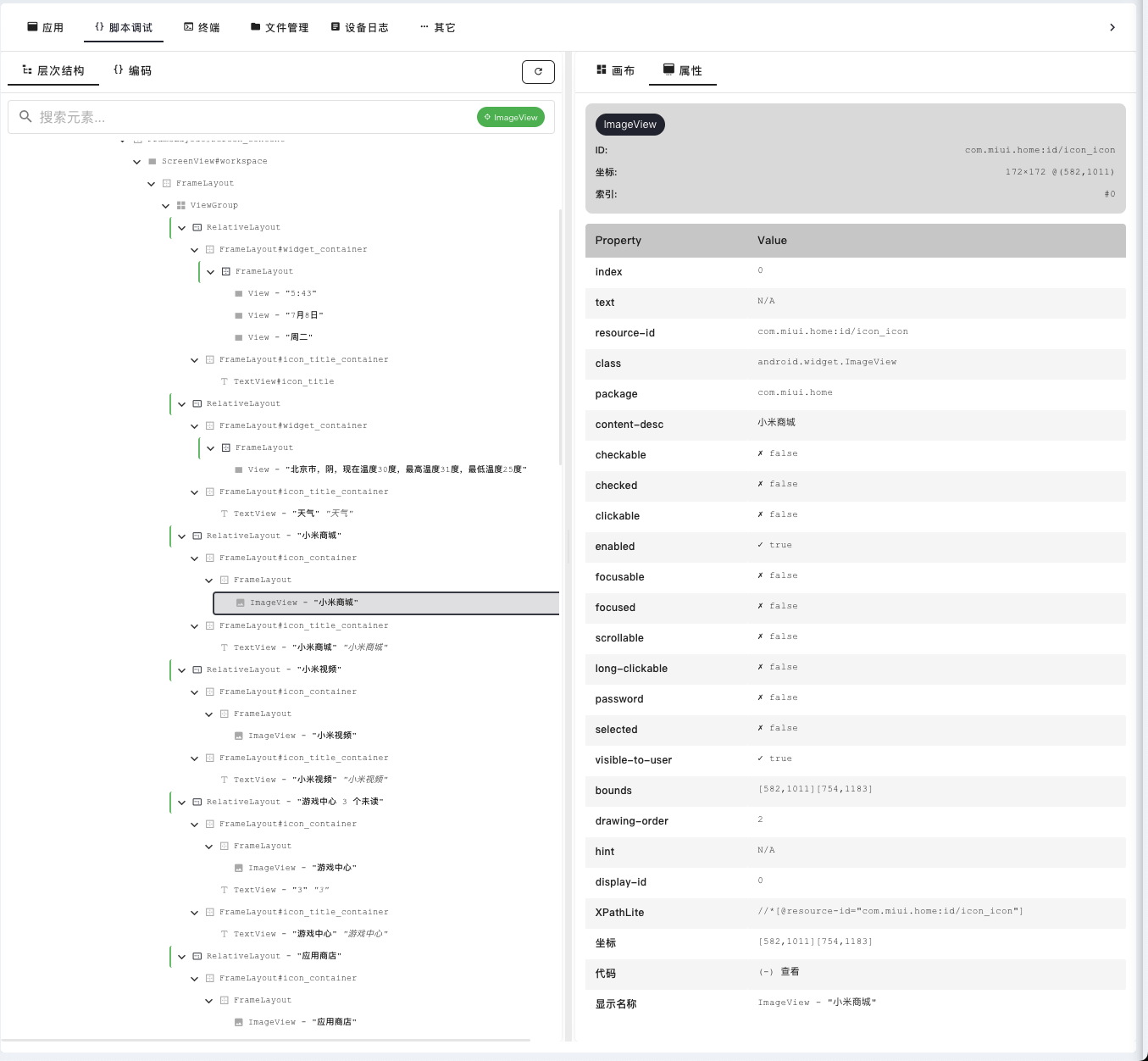Viewport: 1148px width, 1061px height.
Task: Click the Value column header
Action: click(772, 241)
